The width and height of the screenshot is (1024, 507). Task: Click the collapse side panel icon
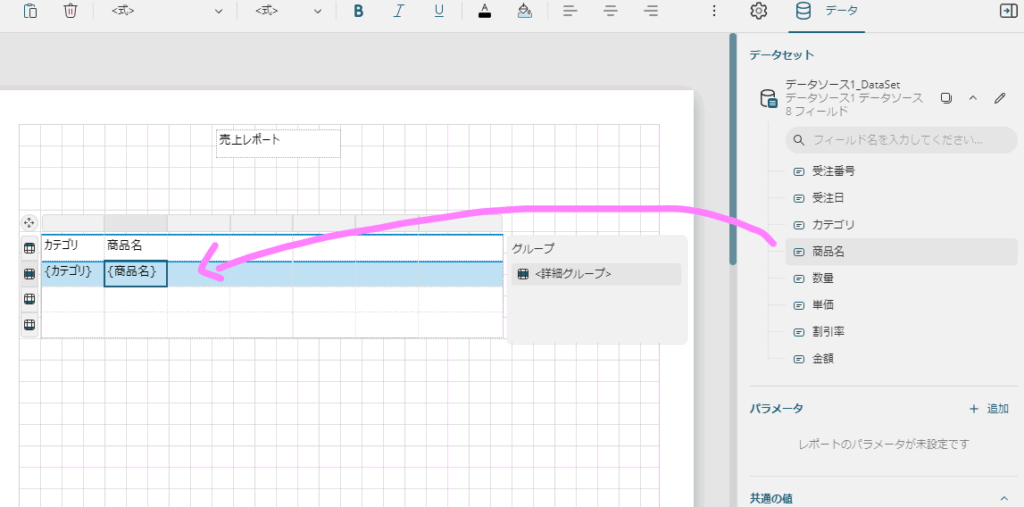click(x=1007, y=11)
